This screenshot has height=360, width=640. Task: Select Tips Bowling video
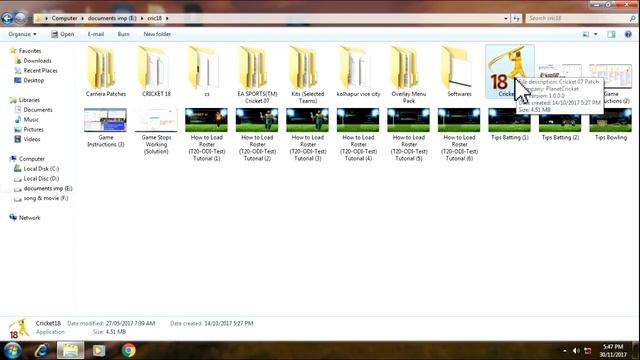611,124
